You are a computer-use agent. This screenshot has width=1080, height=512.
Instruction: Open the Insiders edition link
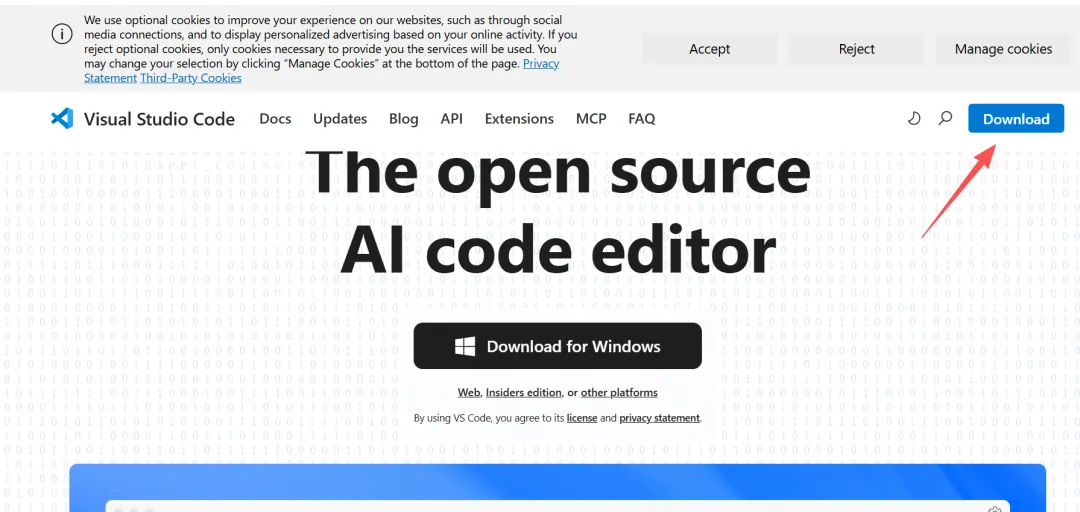tap(523, 393)
